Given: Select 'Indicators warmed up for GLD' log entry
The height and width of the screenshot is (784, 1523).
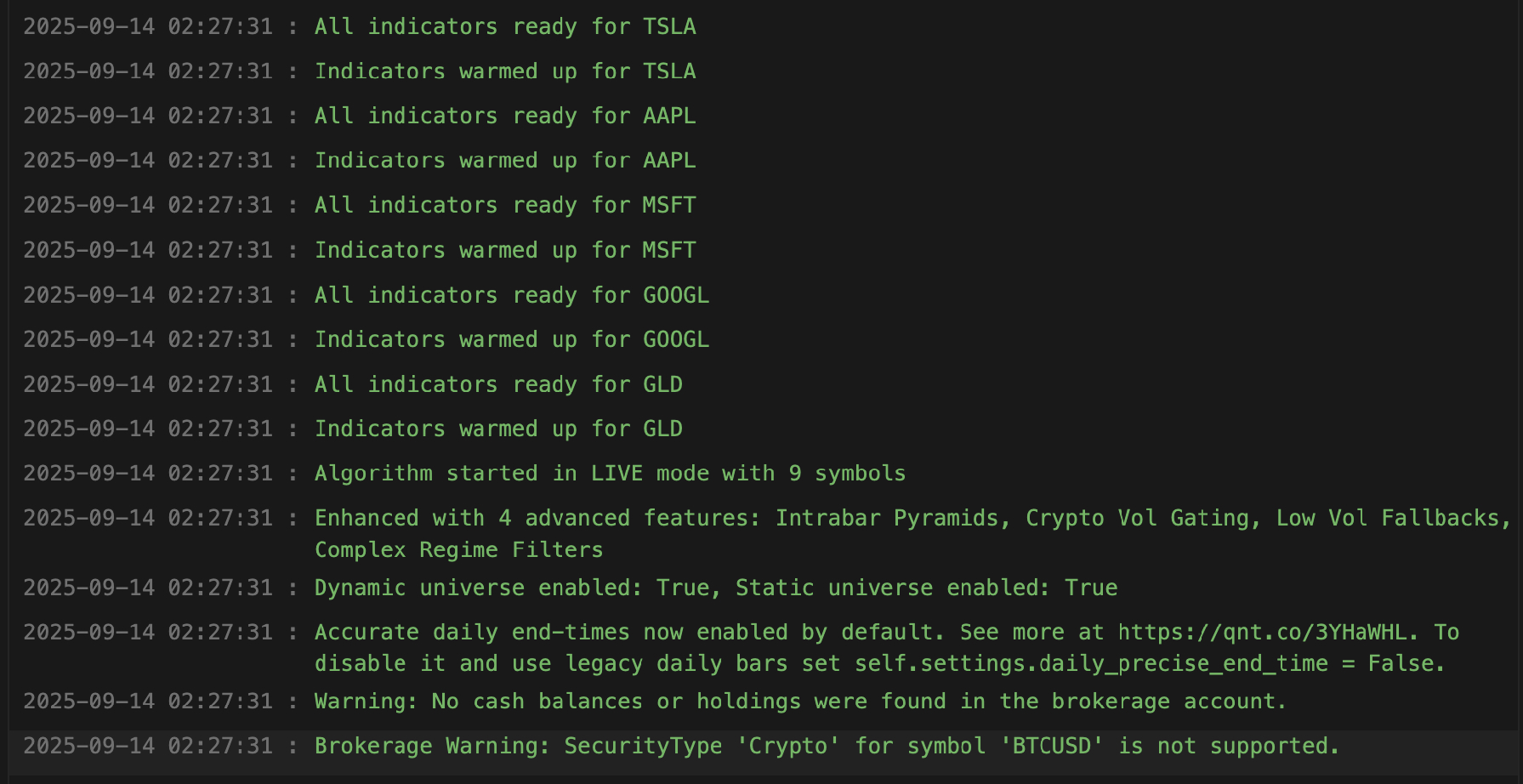Looking at the screenshot, I should [x=498, y=429].
